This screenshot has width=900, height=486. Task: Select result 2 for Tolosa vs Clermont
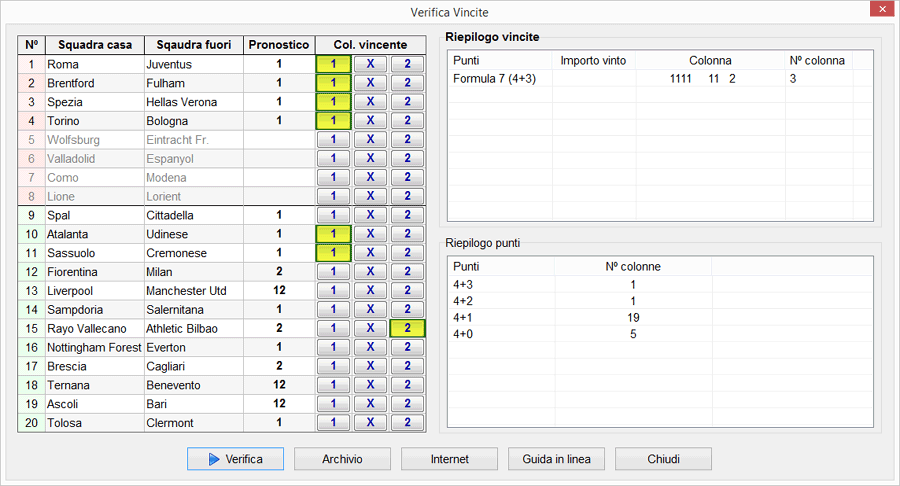(407, 422)
